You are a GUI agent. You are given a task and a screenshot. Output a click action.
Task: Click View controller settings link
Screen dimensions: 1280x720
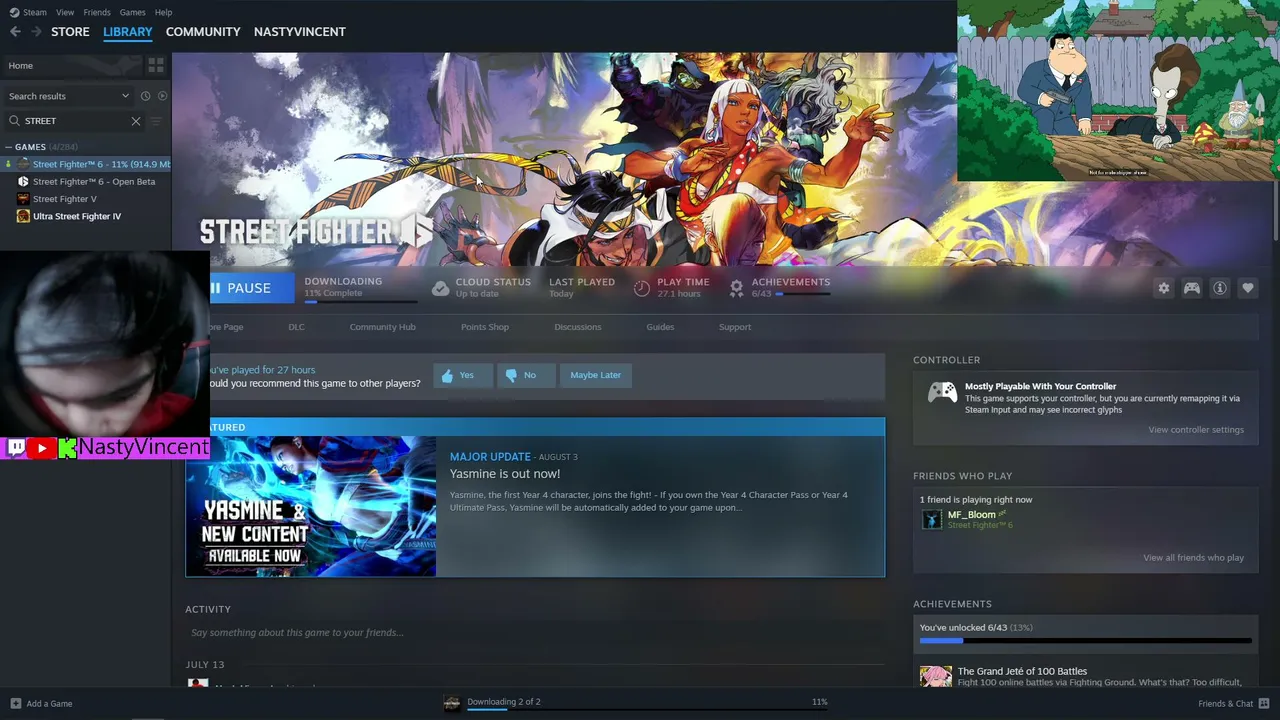pyautogui.click(x=1196, y=430)
